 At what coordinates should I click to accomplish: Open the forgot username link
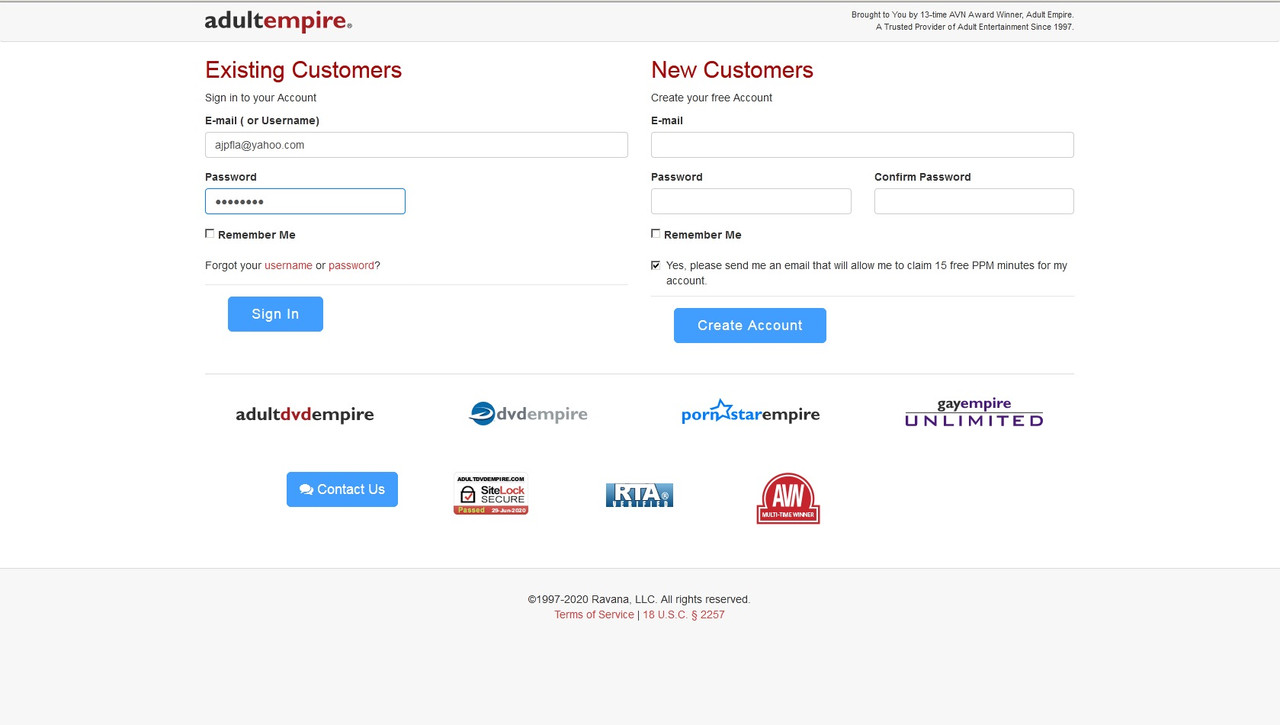click(x=288, y=266)
